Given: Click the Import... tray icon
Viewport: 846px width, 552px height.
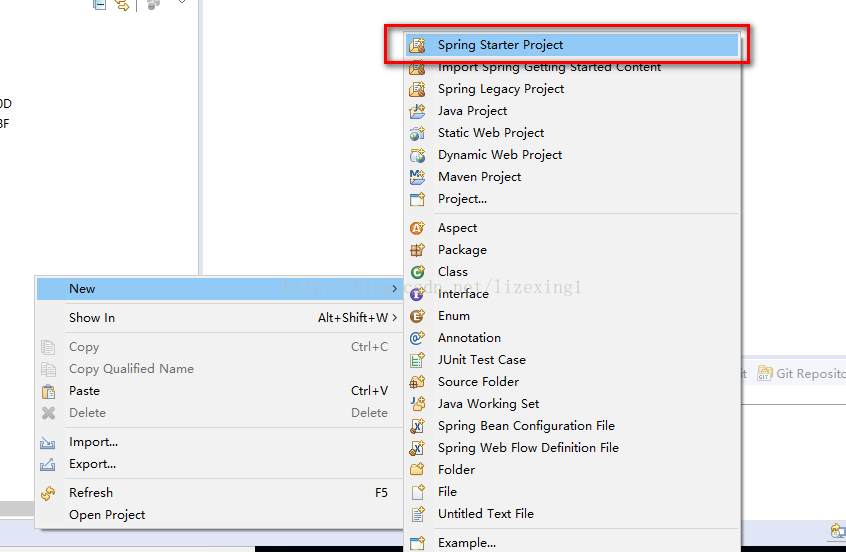Looking at the screenshot, I should click(47, 443).
